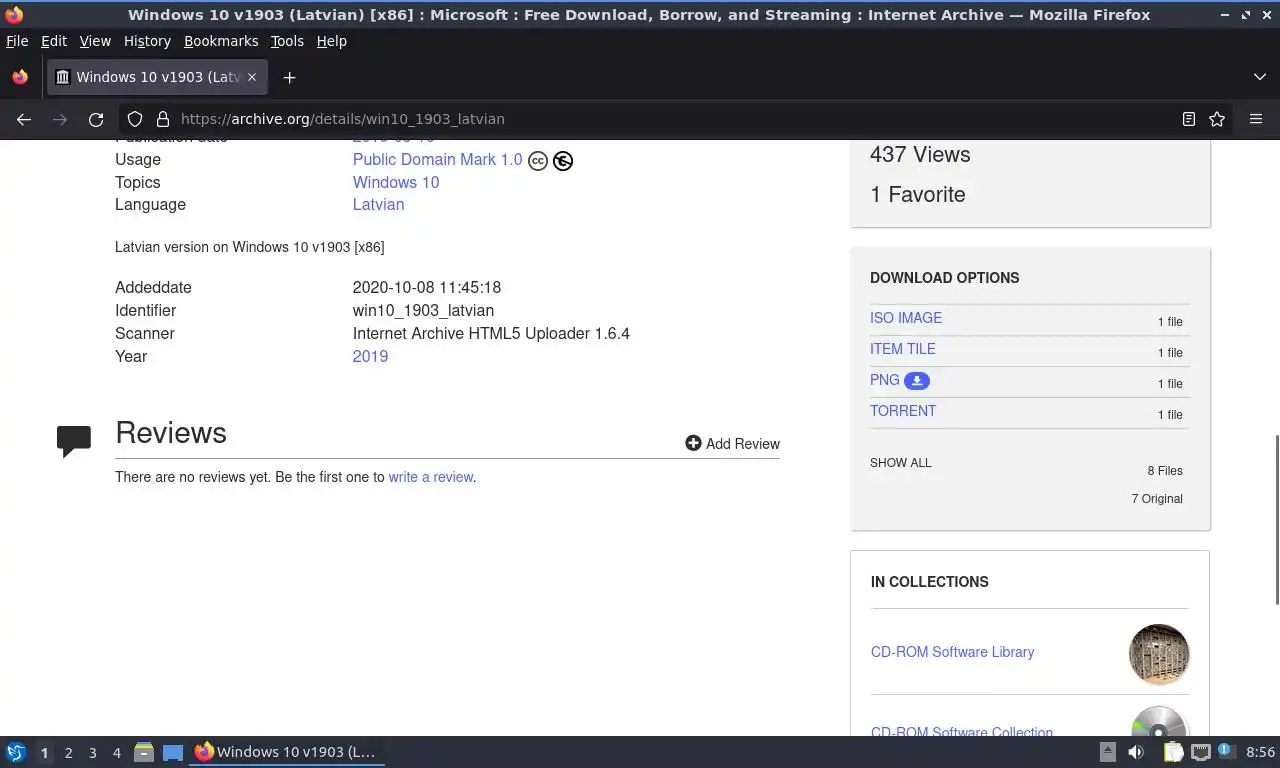Click the forward navigation arrow
This screenshot has width=1280, height=768.
click(x=60, y=119)
